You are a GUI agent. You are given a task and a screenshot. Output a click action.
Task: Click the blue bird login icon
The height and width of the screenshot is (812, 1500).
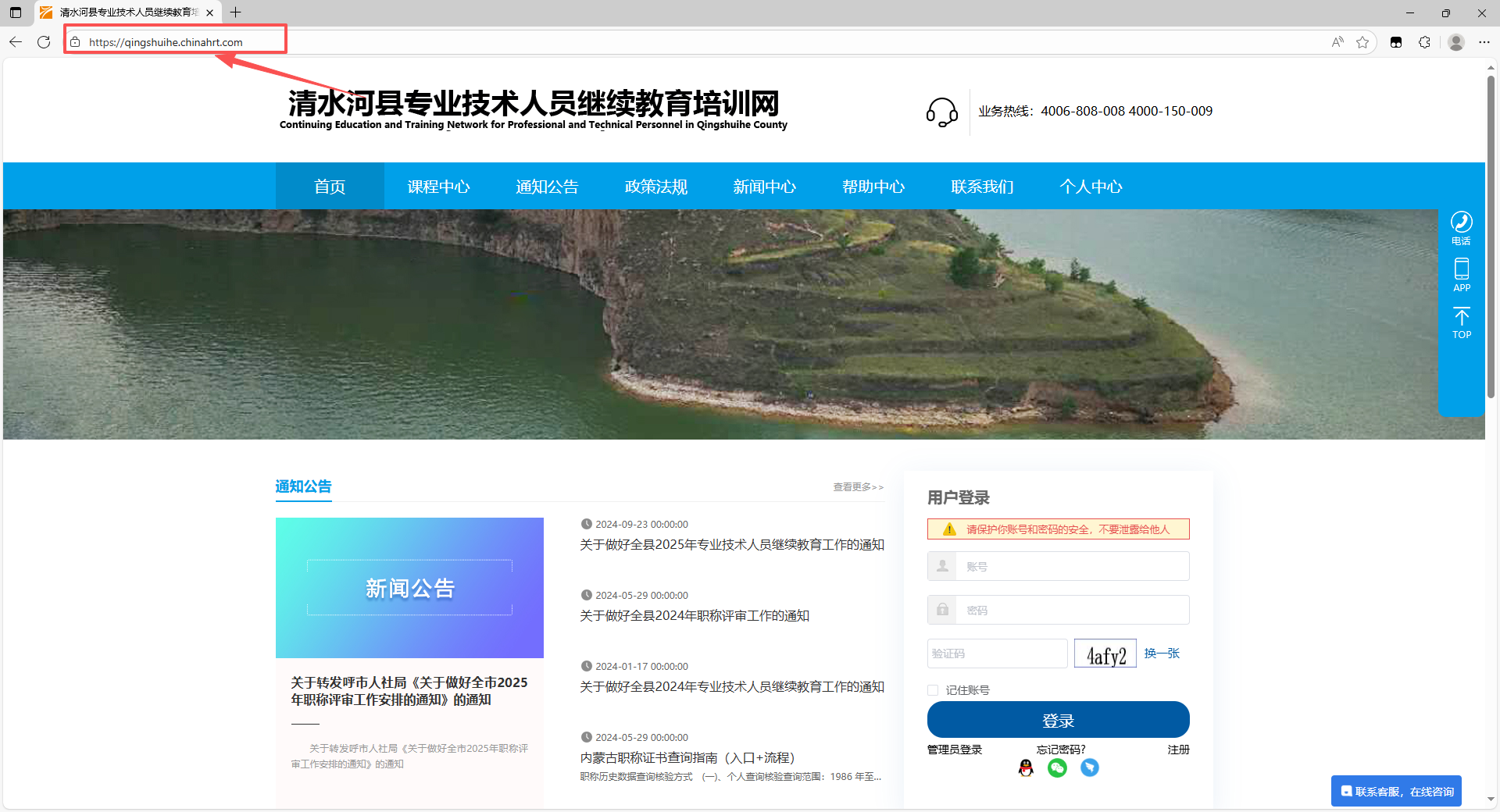(x=1089, y=768)
